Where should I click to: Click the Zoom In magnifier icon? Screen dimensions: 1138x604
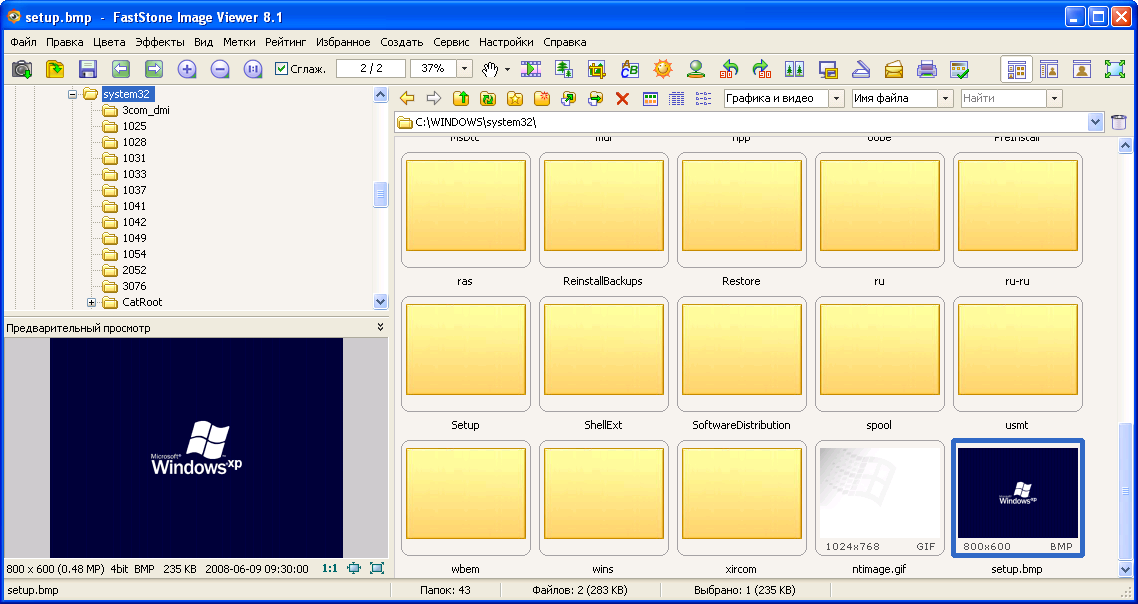[x=187, y=69]
